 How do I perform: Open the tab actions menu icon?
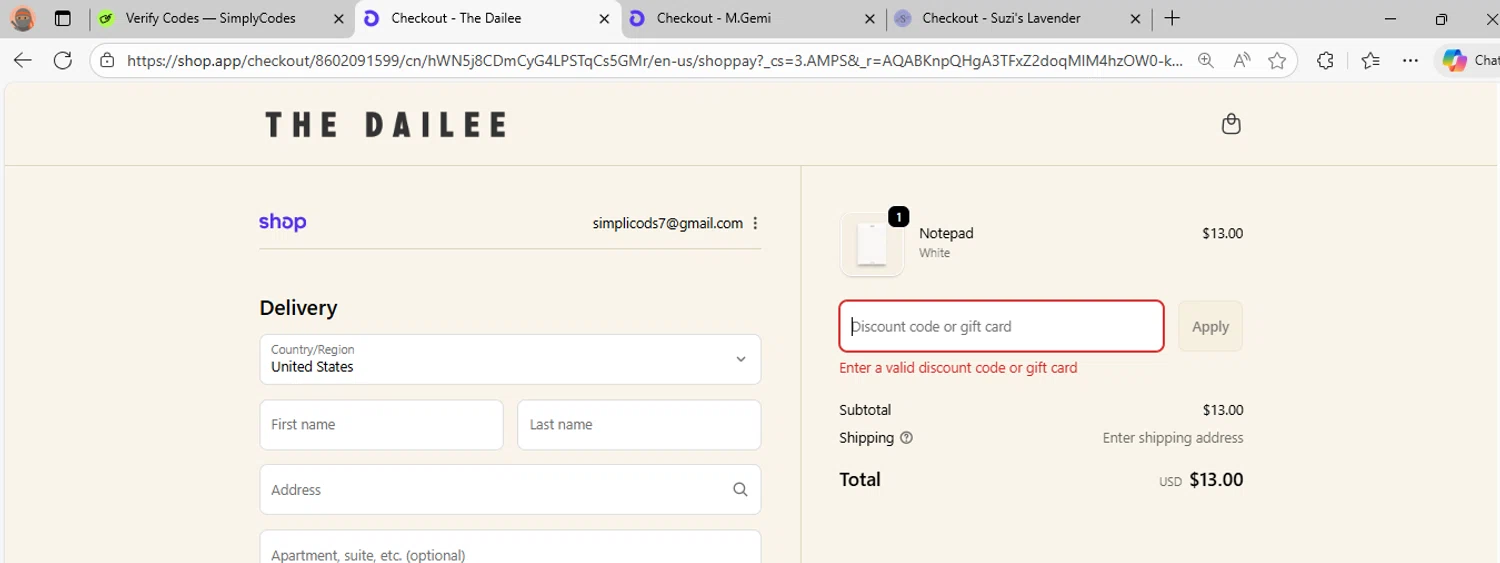[x=63, y=18]
